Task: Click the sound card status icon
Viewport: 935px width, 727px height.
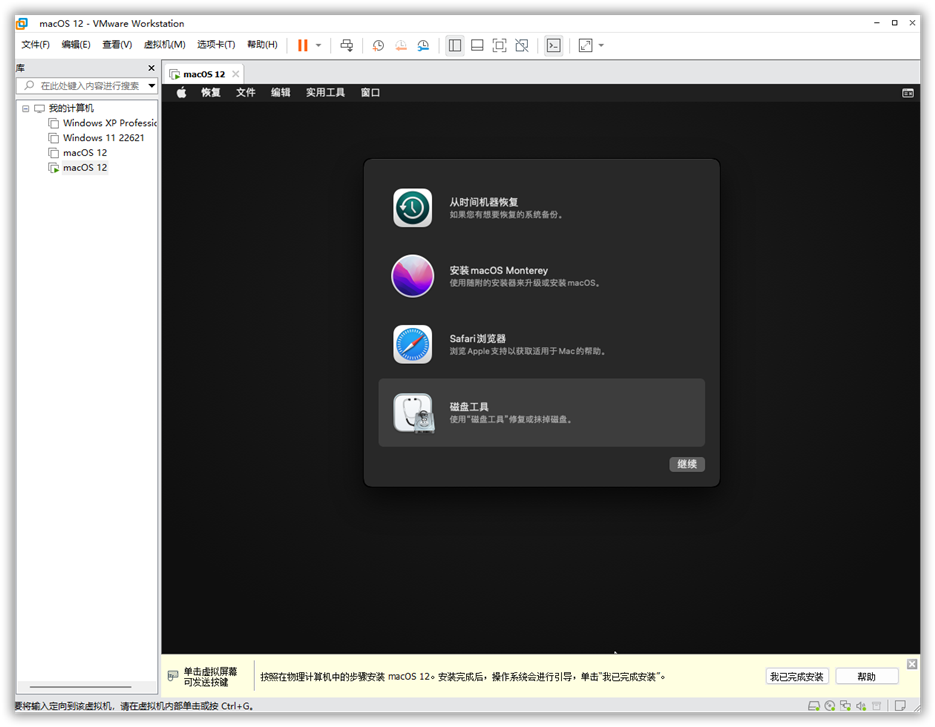Action: point(861,706)
